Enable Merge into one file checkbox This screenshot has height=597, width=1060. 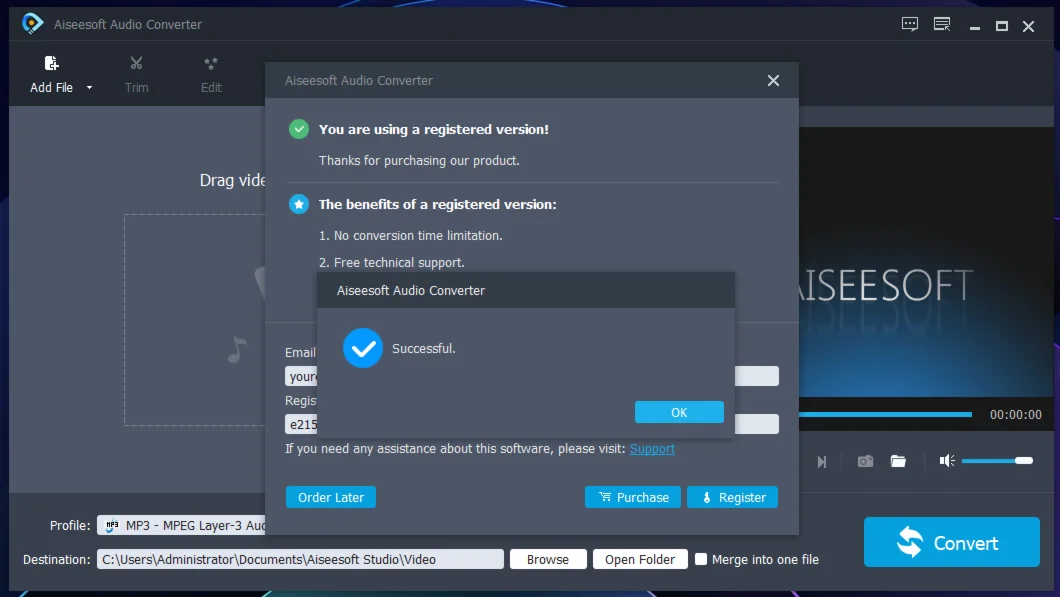pos(701,559)
